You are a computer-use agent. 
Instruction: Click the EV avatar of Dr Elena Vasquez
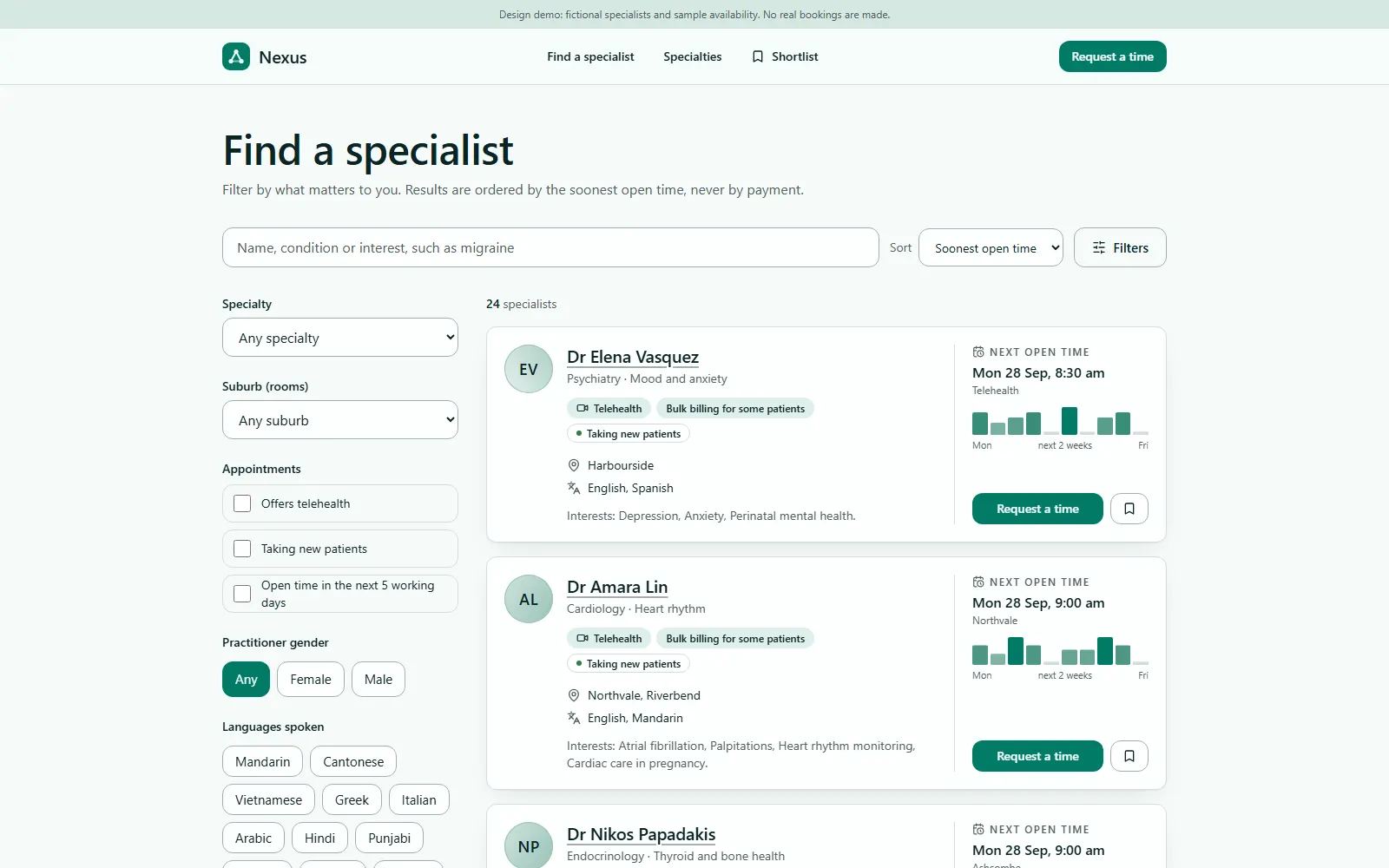coord(529,369)
